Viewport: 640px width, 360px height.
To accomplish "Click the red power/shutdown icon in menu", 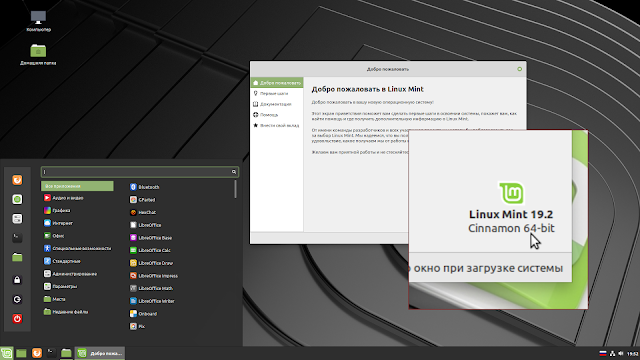I will (17, 319).
